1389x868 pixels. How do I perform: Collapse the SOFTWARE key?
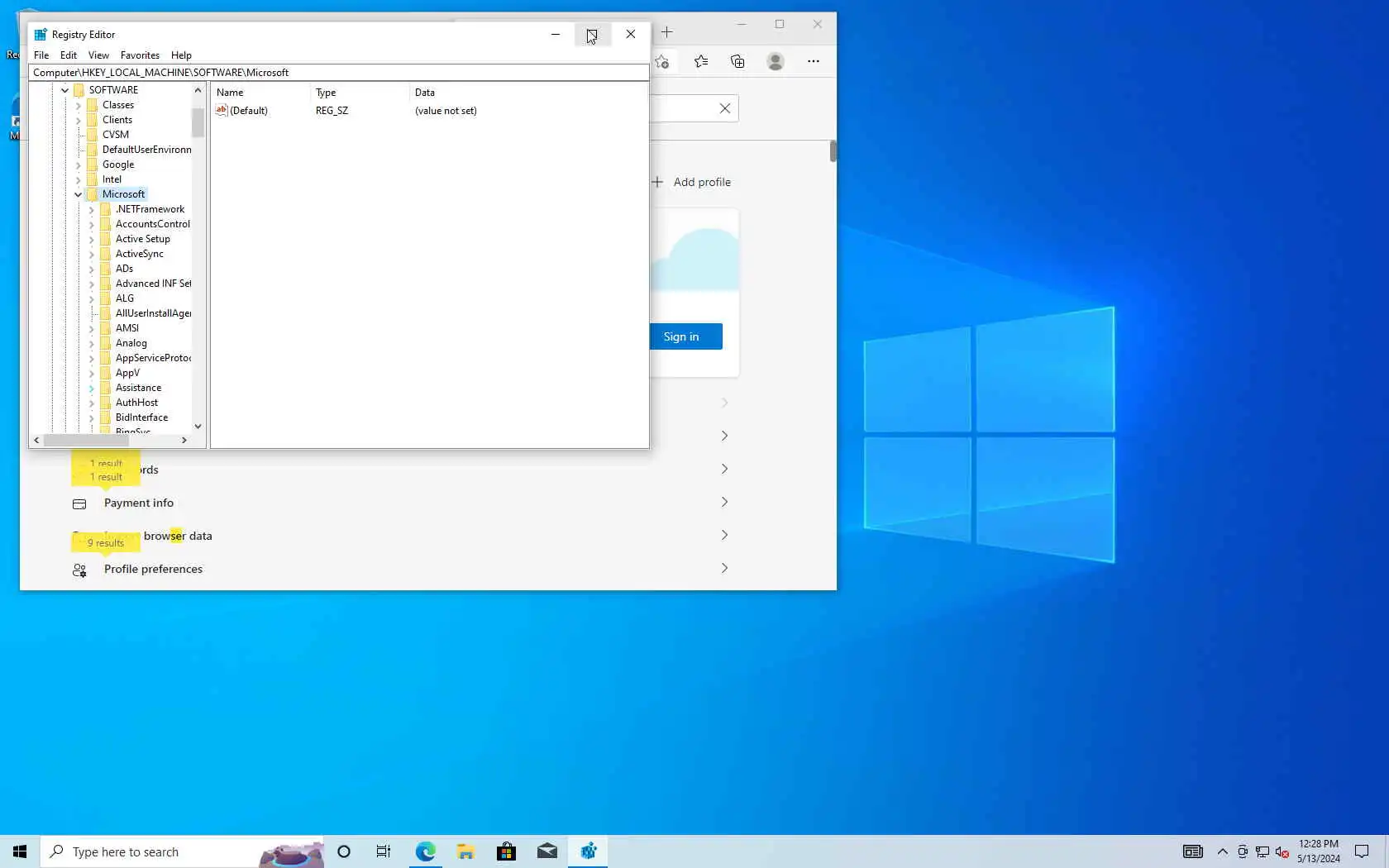pyautogui.click(x=64, y=90)
